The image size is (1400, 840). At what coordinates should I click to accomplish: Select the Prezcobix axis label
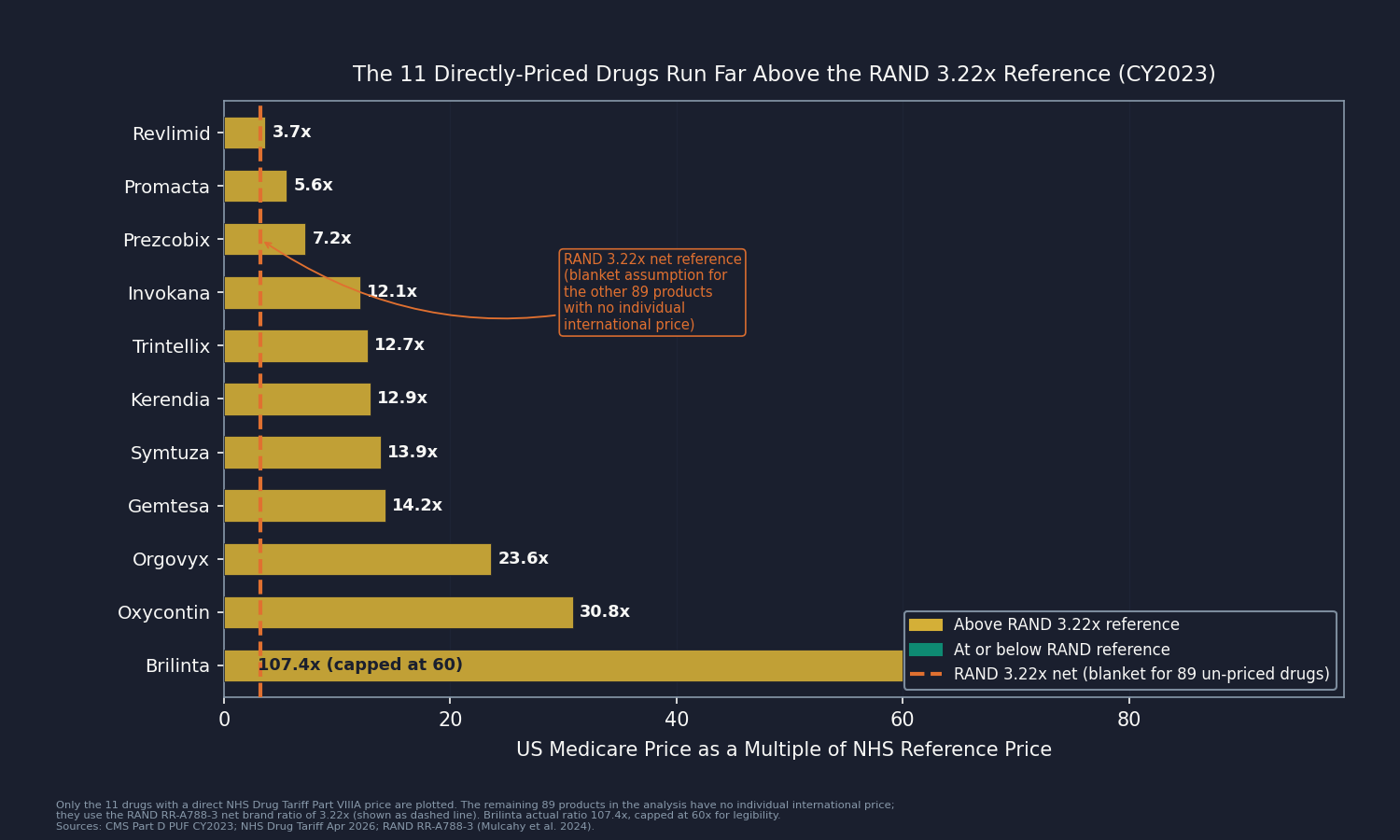(166, 240)
